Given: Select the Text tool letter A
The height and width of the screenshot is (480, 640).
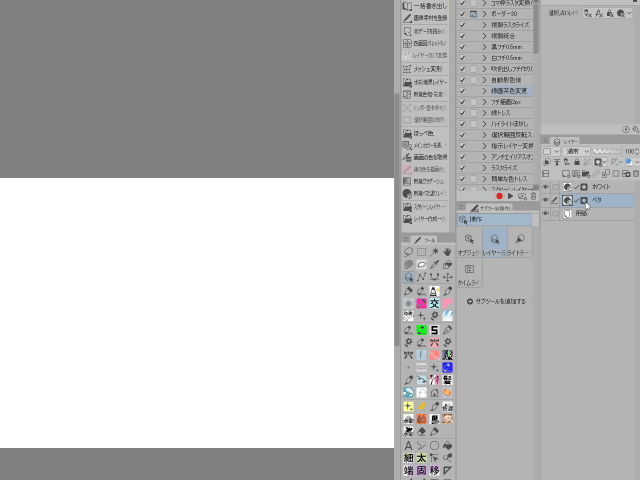Looking at the screenshot, I should tap(408, 446).
